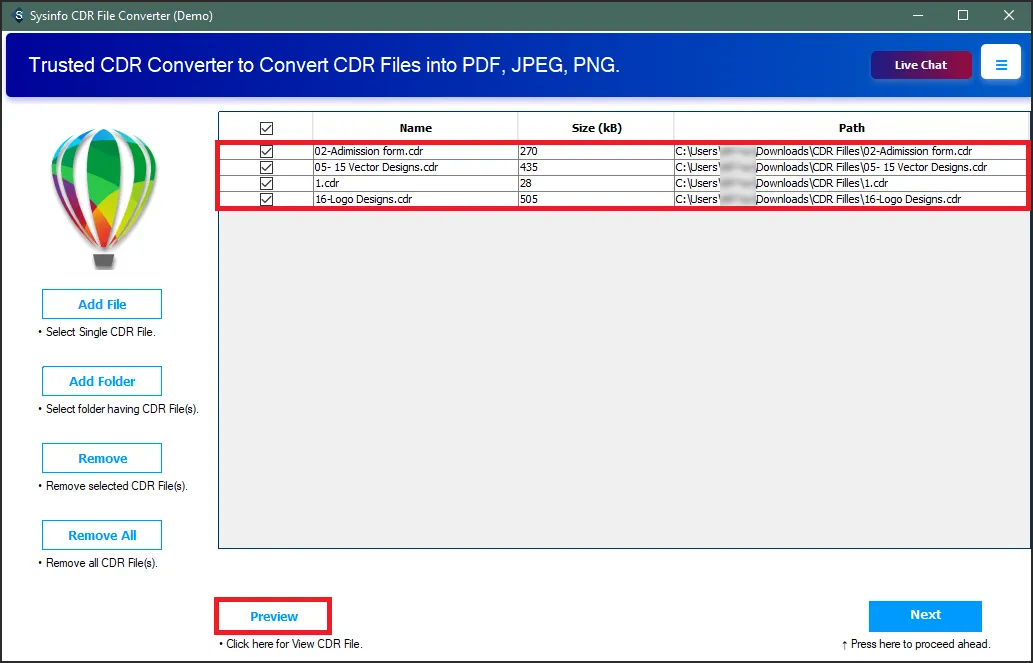Click Next to proceed ahead
Viewport: 1033px width, 663px height.
[925, 615]
